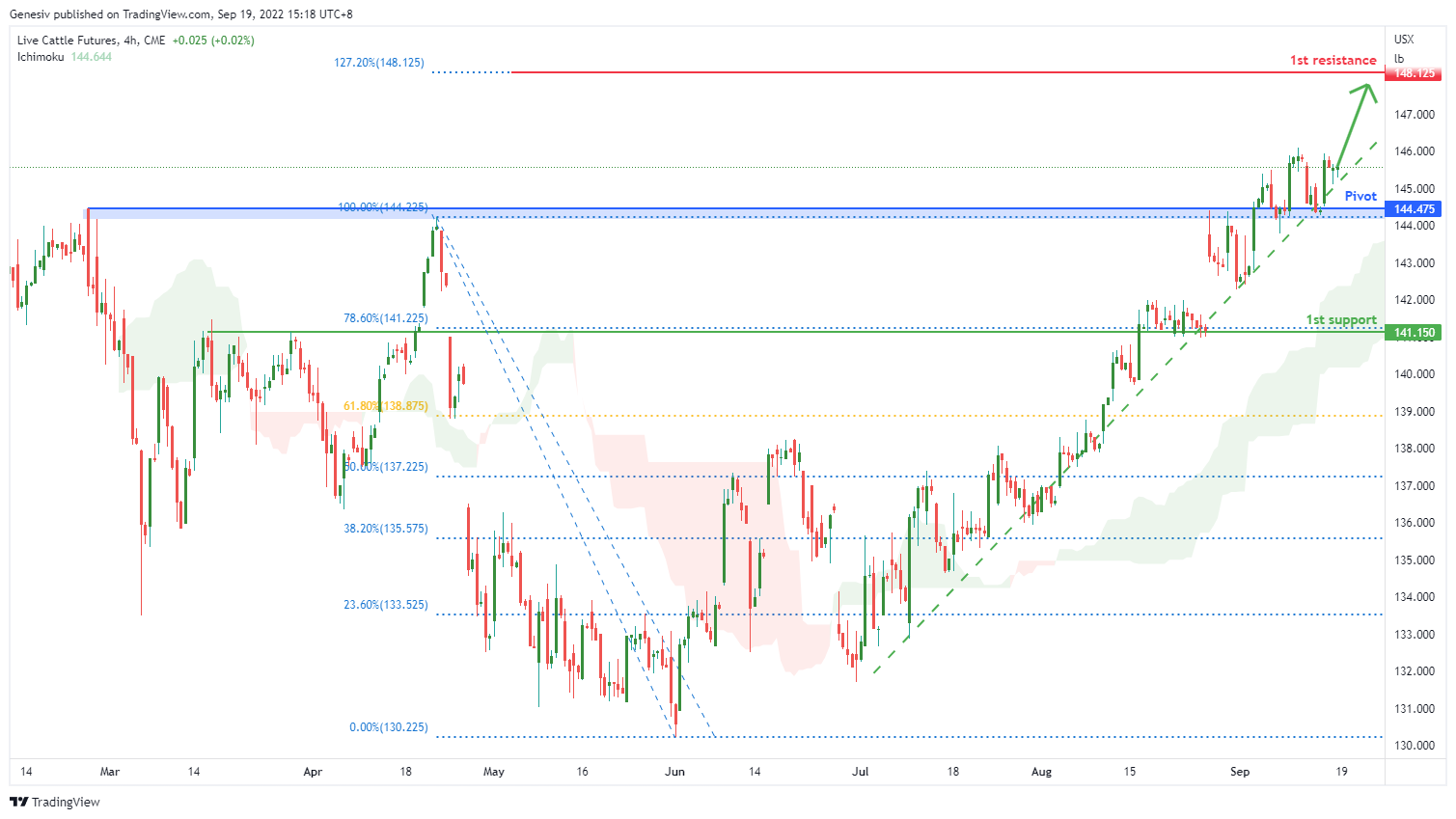1456x819 pixels.
Task: Click the 50.00%(137.225) Fibonacci label
Action: coord(386,467)
